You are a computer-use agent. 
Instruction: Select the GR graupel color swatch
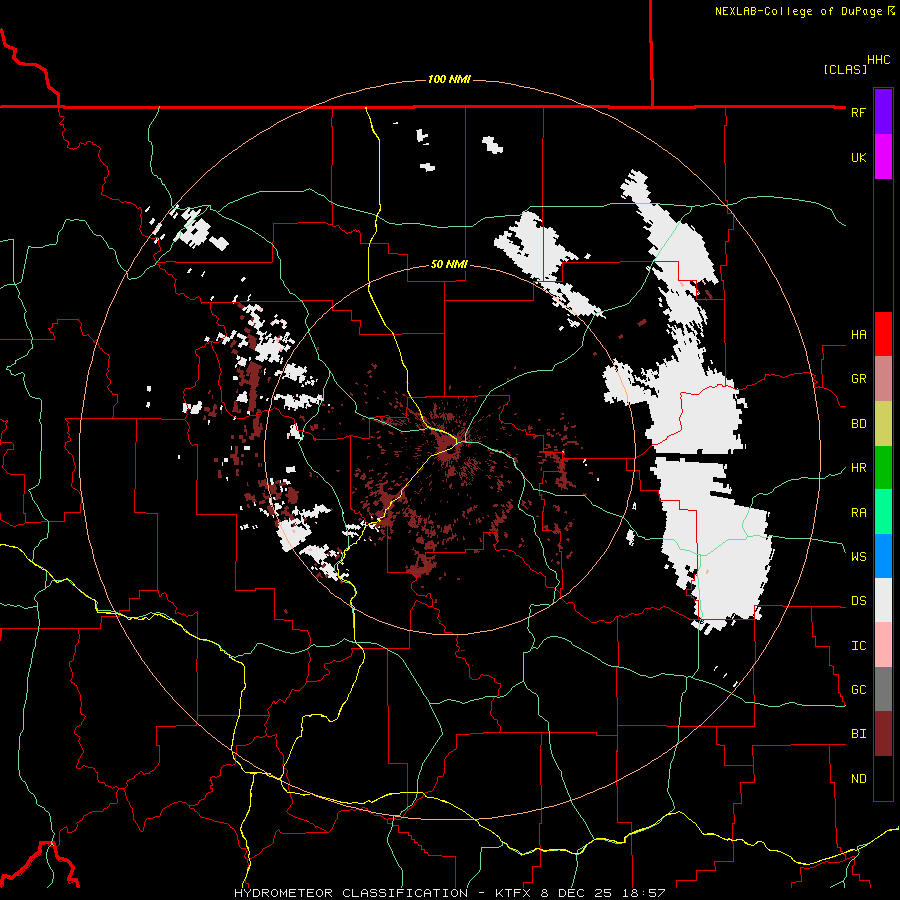(x=883, y=379)
